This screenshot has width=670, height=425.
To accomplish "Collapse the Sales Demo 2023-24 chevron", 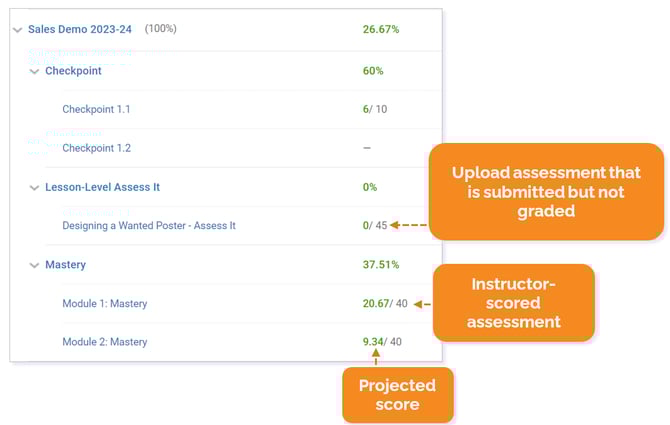I will coord(18,30).
